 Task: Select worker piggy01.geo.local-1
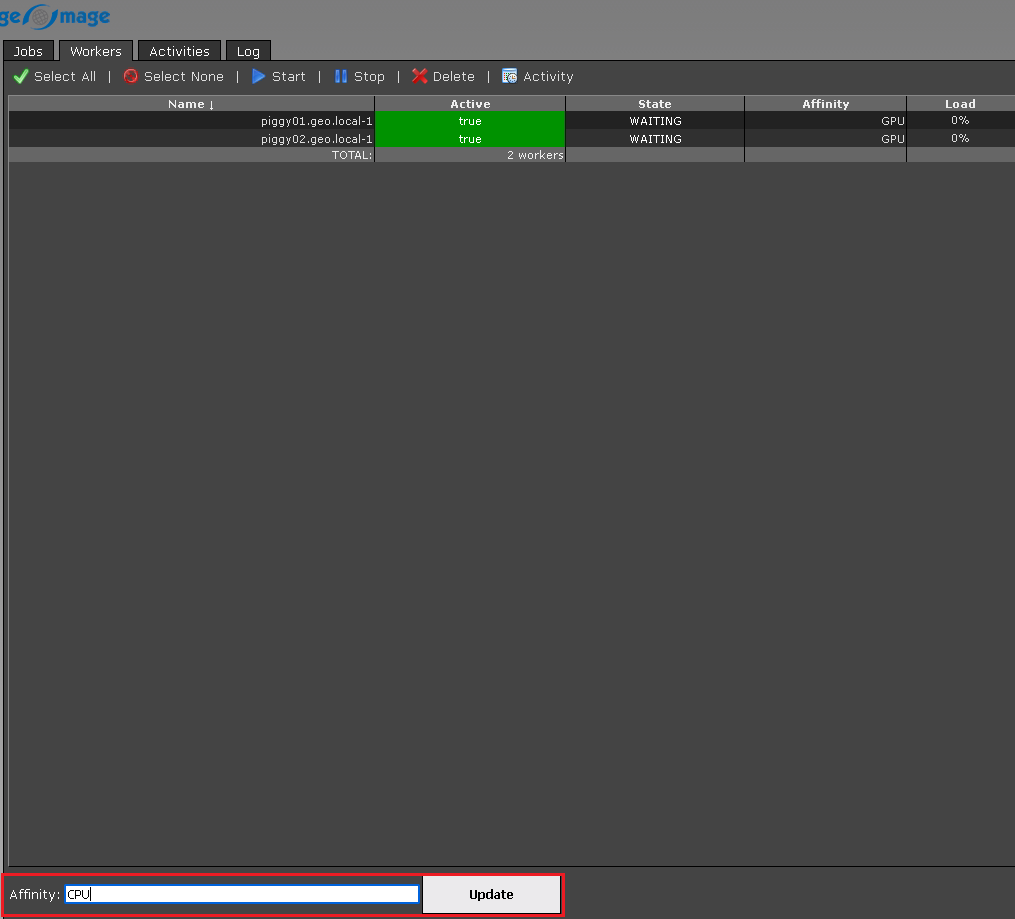[317, 121]
